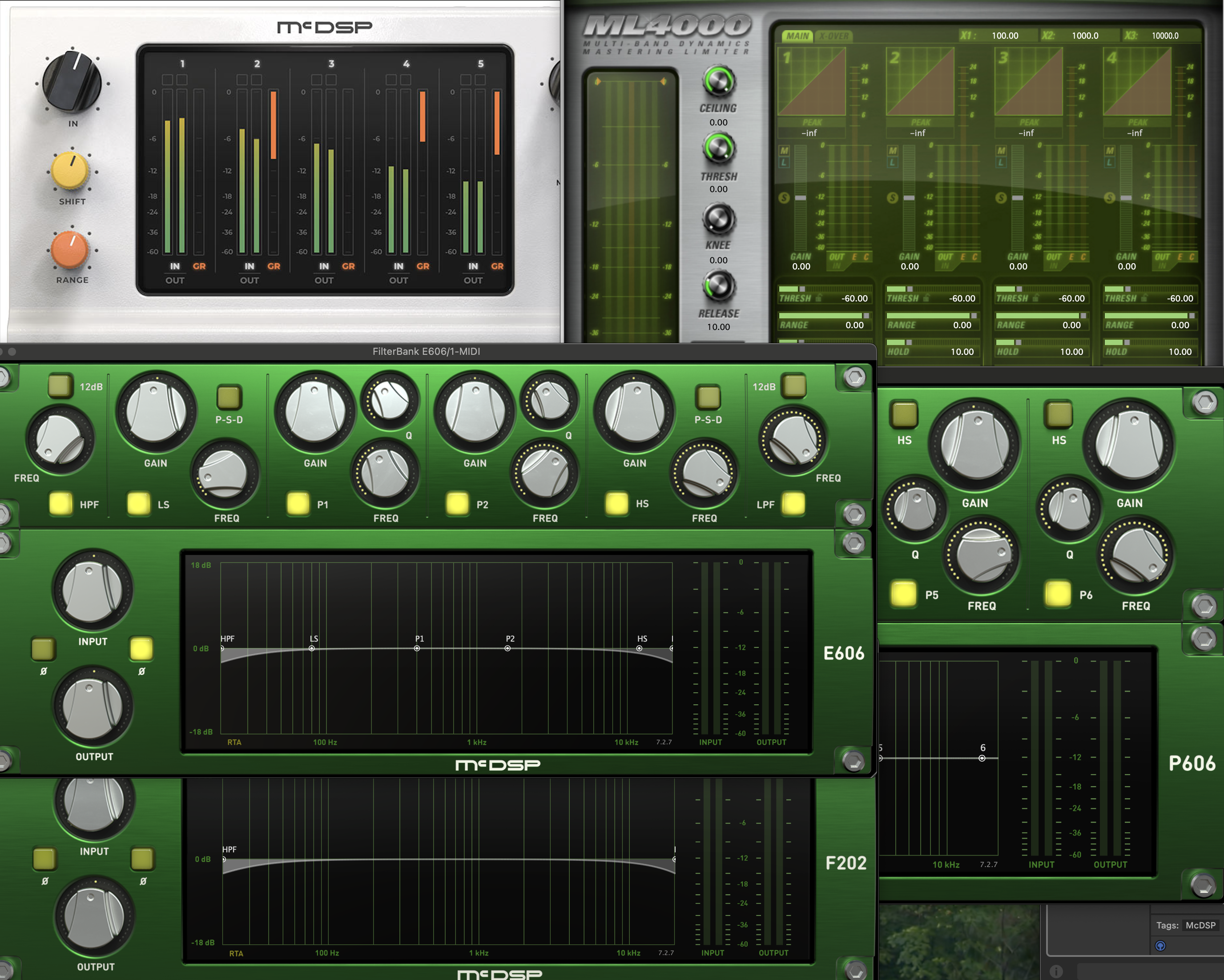Toggle the LS band enable button on E606
Viewport: 1224px width, 980px height.
(x=138, y=503)
